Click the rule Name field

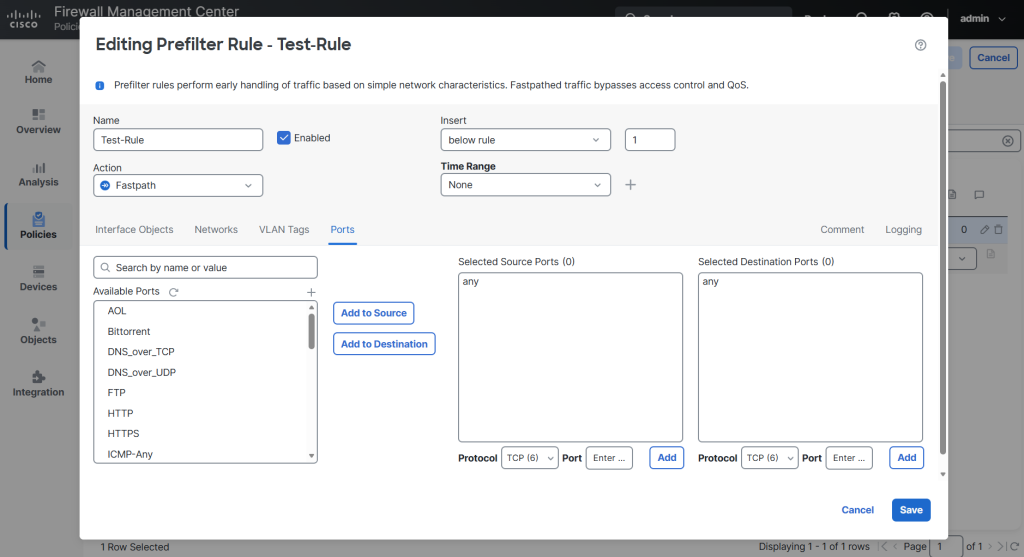coord(178,140)
